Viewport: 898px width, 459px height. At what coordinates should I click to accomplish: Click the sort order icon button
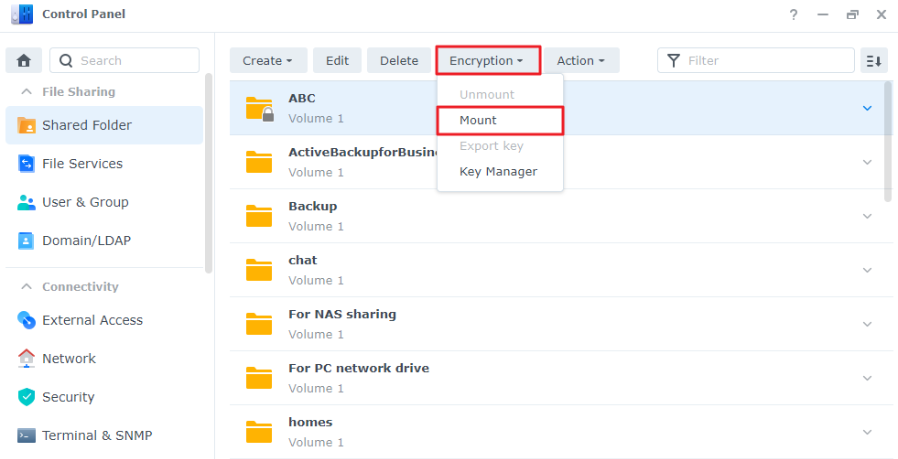click(874, 61)
